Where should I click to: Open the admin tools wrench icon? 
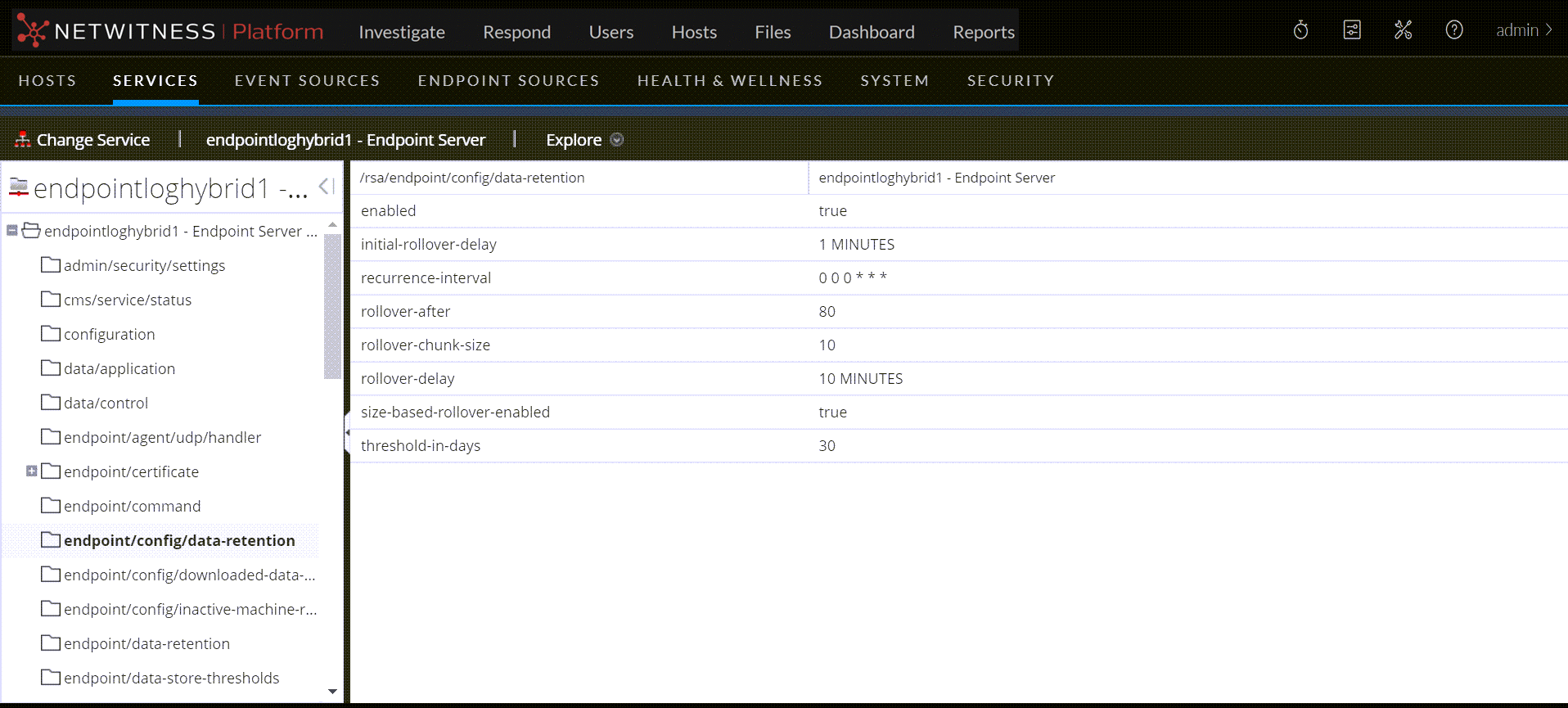click(1403, 31)
